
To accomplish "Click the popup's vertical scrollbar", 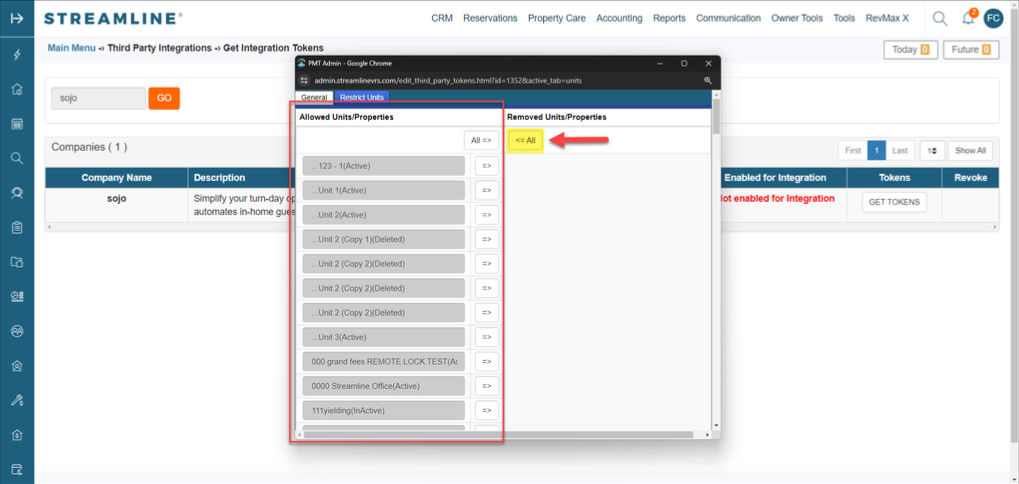I will (715, 260).
